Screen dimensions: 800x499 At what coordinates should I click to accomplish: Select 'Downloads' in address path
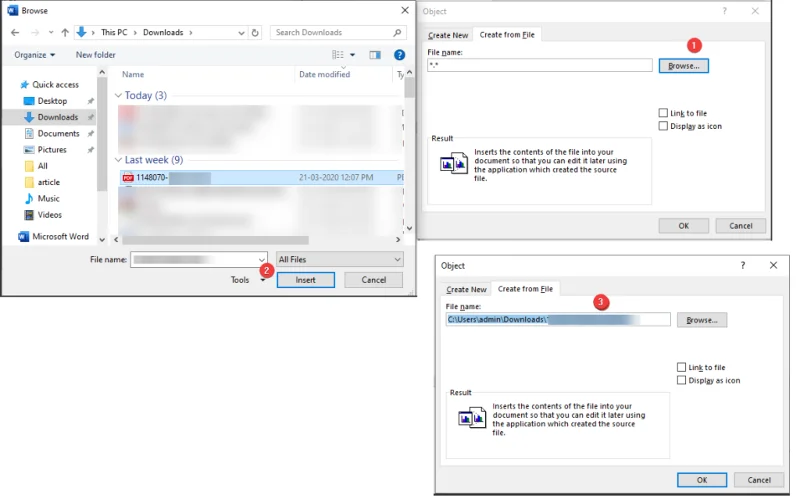point(163,32)
